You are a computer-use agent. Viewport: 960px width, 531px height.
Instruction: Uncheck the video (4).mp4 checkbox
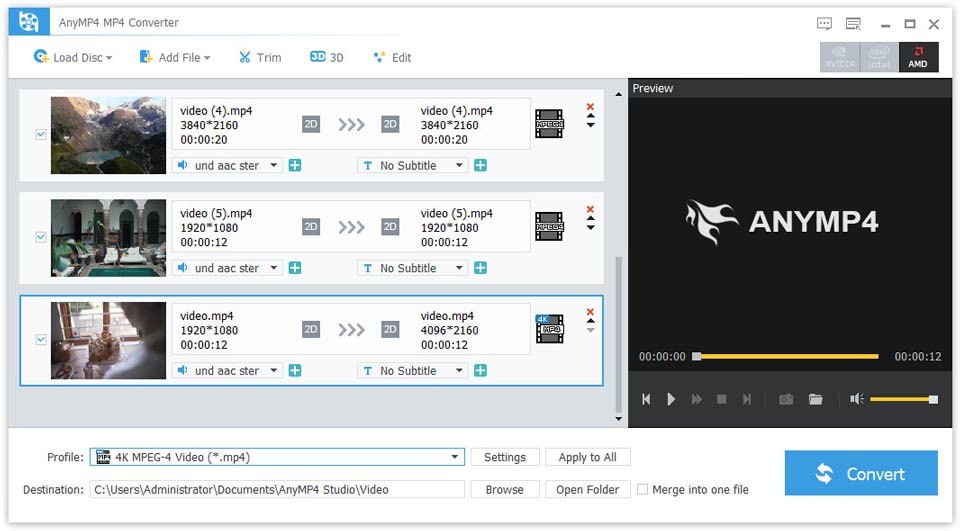[x=41, y=134]
